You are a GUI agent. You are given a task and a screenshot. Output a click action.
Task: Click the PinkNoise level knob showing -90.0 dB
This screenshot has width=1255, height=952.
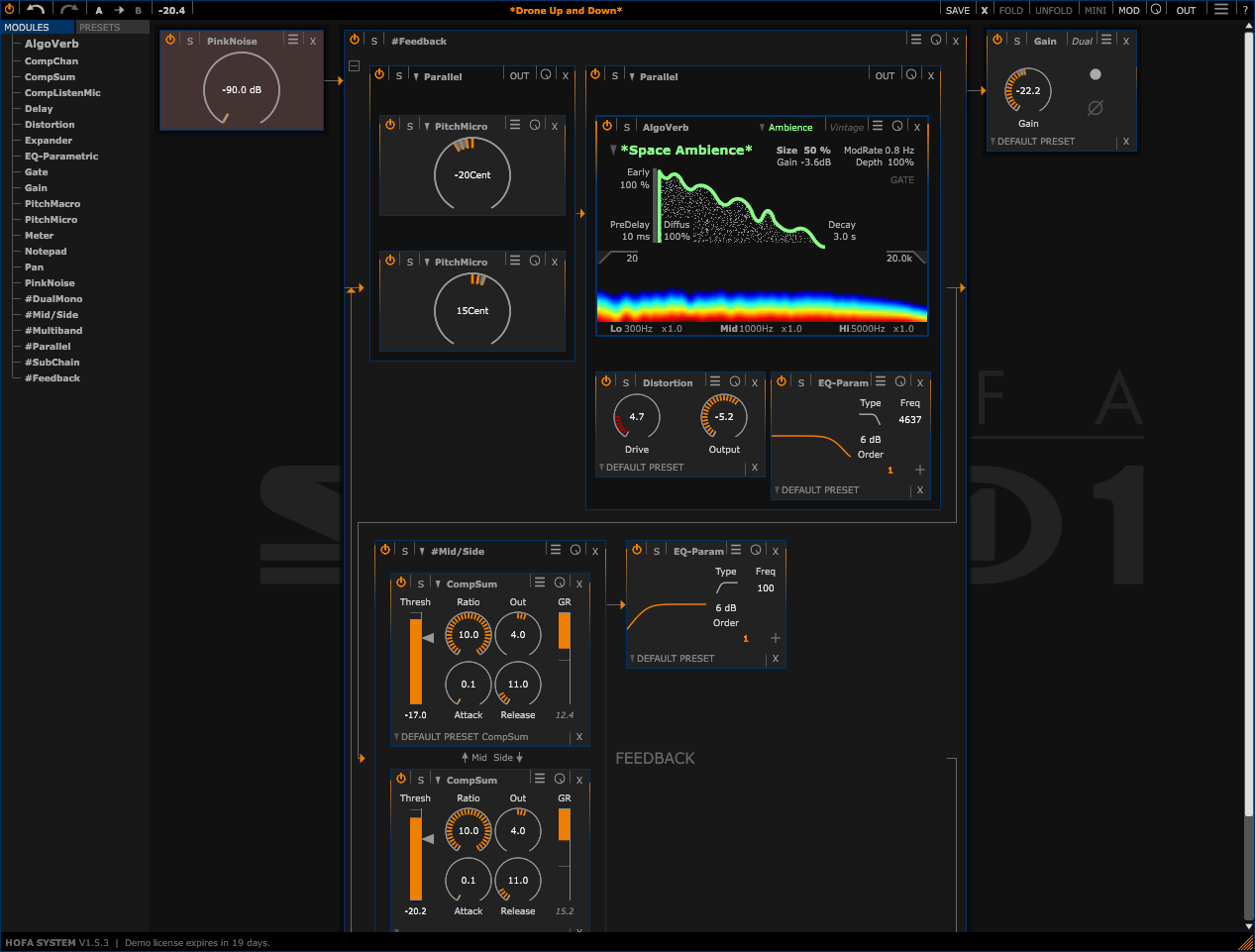pos(242,89)
